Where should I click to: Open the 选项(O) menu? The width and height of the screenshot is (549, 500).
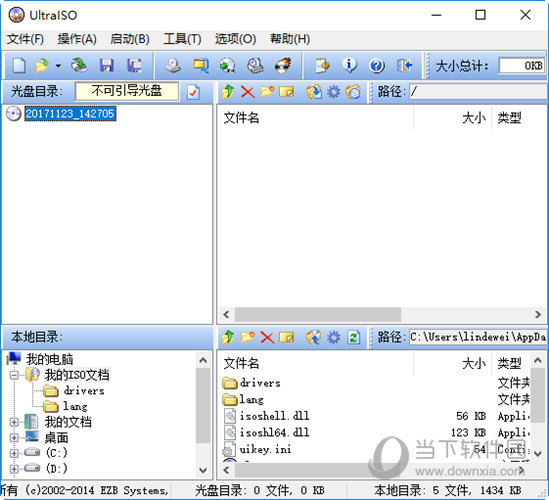(x=235, y=39)
